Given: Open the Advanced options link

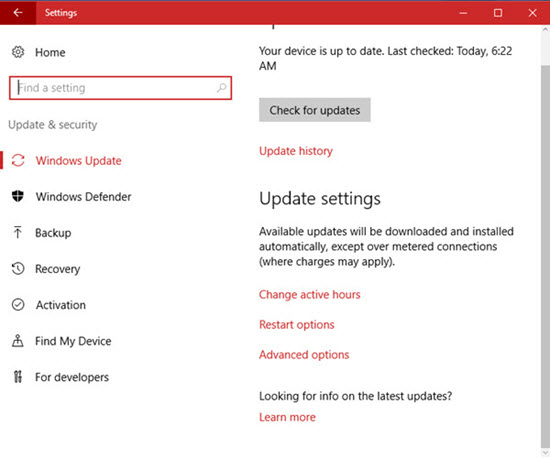Looking at the screenshot, I should point(304,355).
